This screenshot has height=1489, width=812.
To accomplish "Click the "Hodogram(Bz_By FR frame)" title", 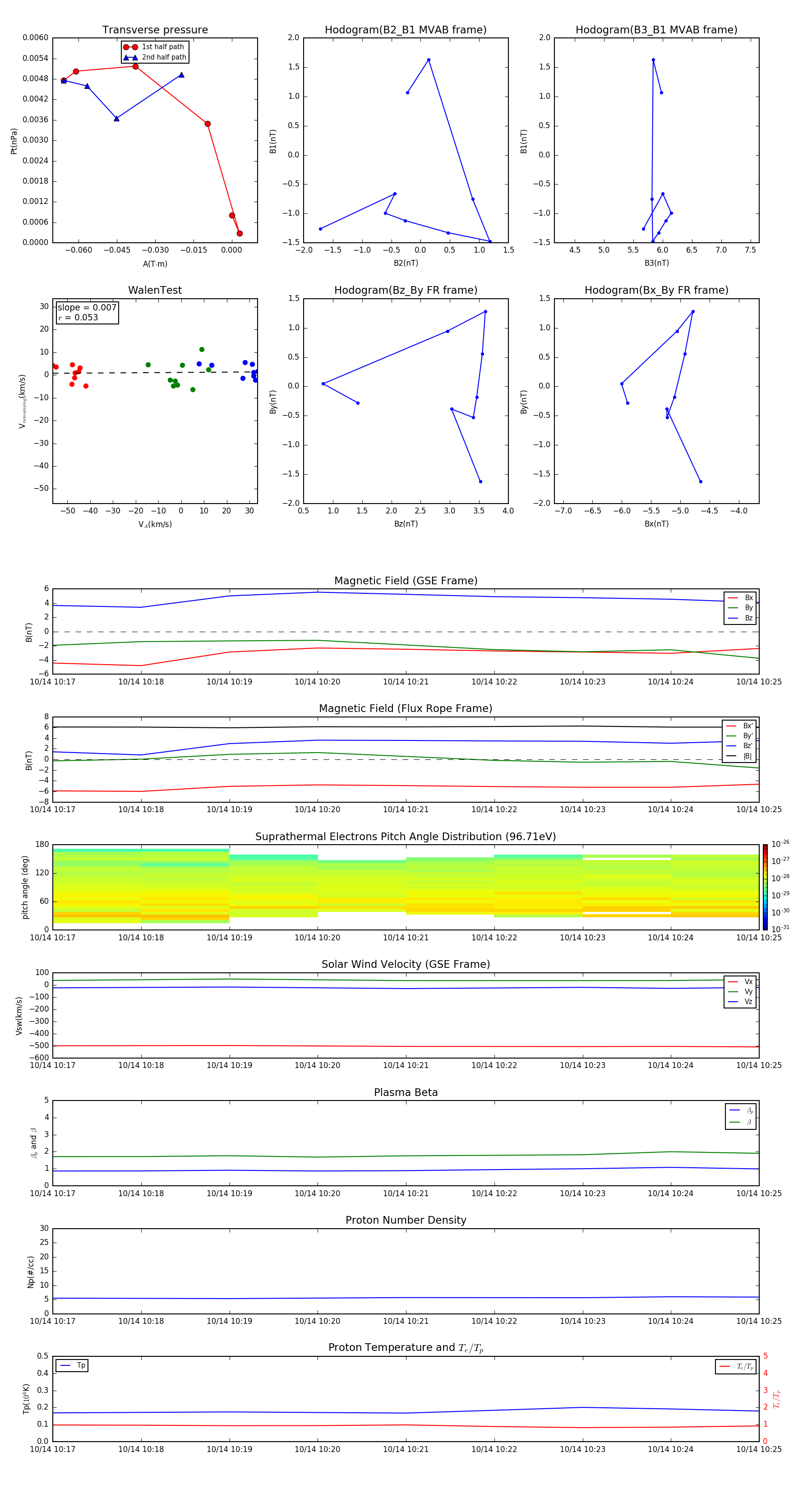I will pyautogui.click(x=406, y=290).
